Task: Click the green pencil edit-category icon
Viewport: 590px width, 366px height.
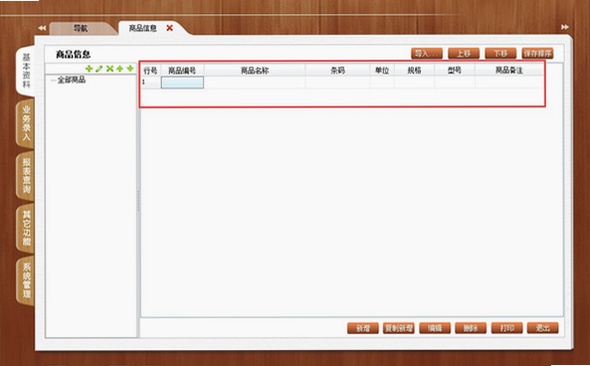Action: point(99,68)
